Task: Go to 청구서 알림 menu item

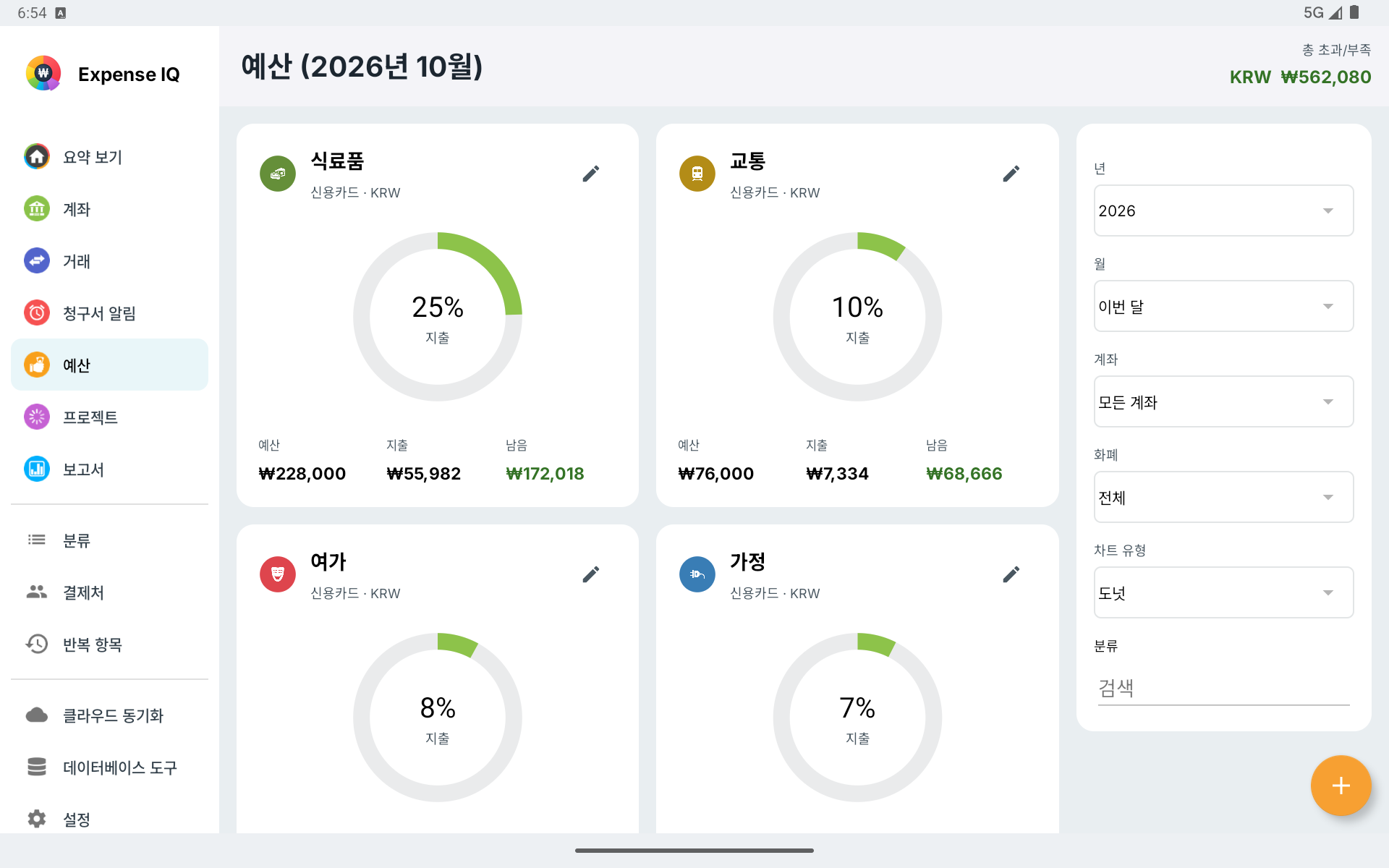Action: tap(109, 312)
